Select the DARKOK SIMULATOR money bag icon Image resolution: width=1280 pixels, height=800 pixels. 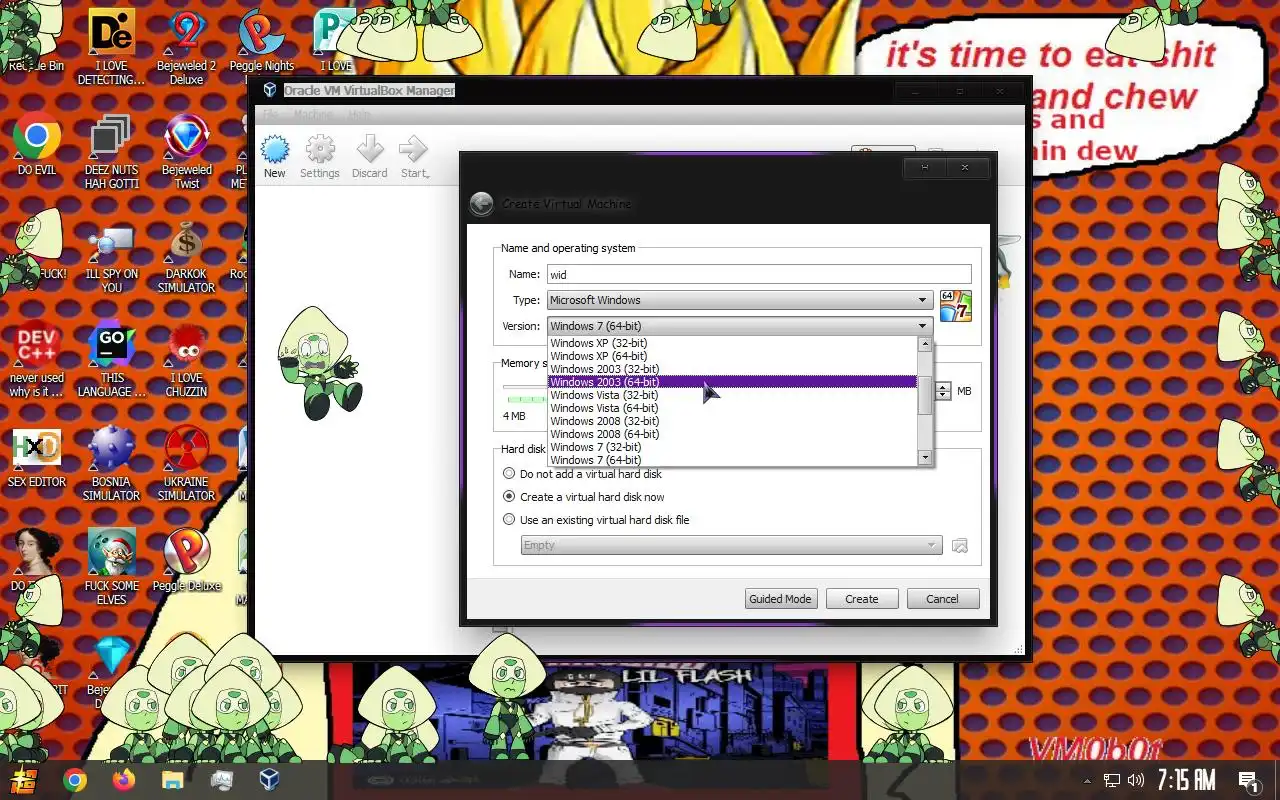(186, 242)
